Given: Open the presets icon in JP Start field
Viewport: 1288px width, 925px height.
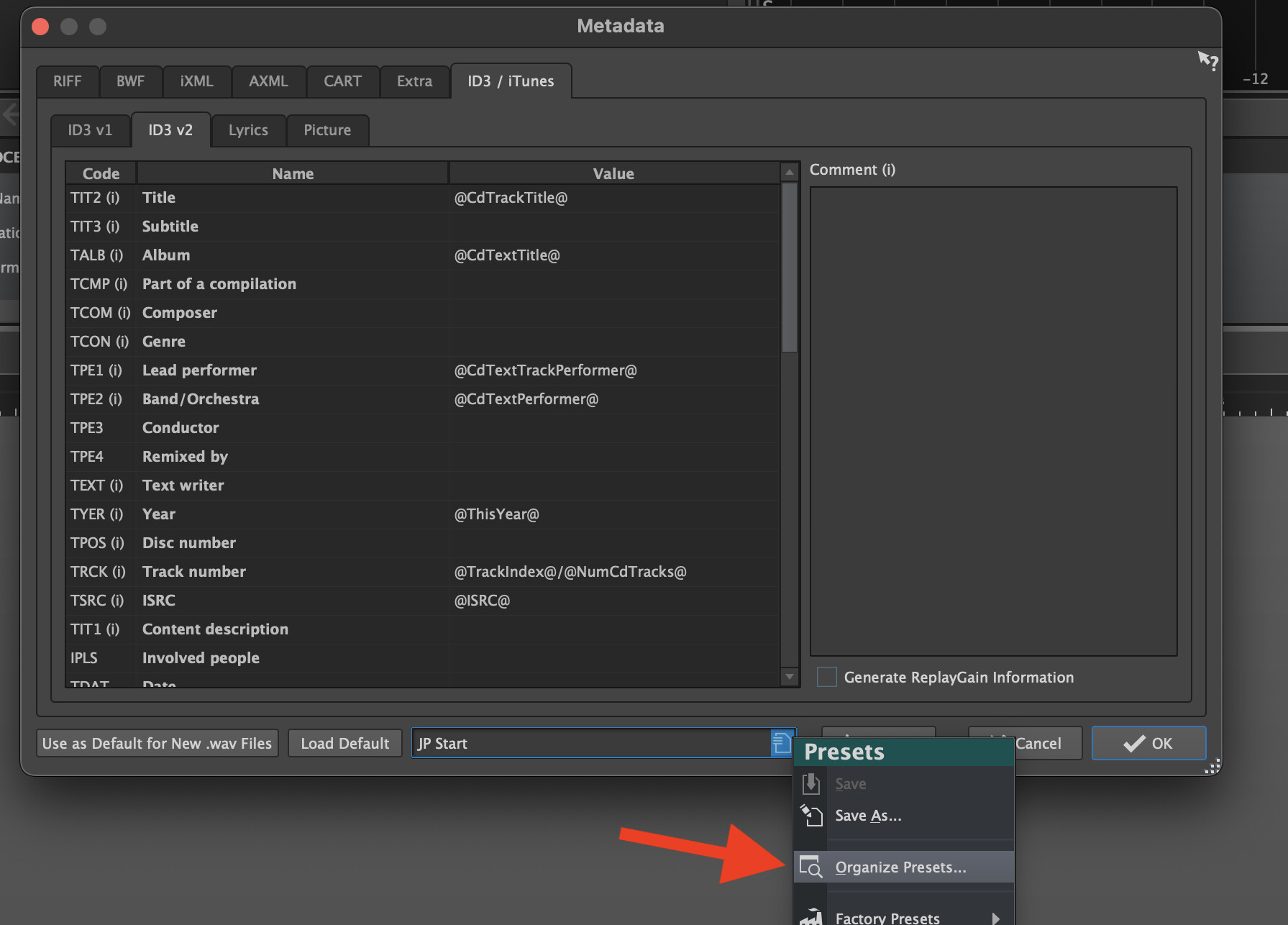Looking at the screenshot, I should point(781,743).
